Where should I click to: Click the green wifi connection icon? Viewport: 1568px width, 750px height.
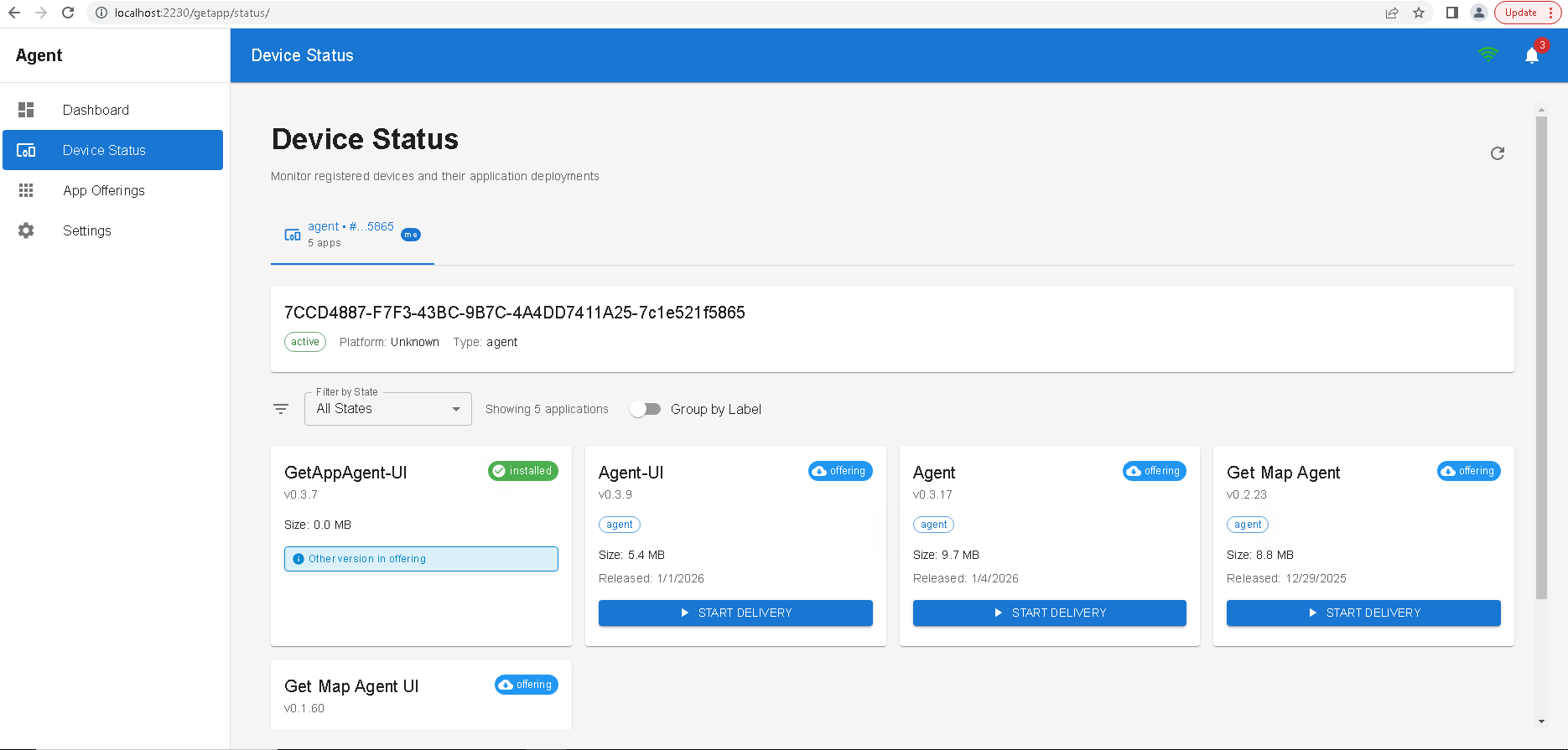[x=1488, y=55]
